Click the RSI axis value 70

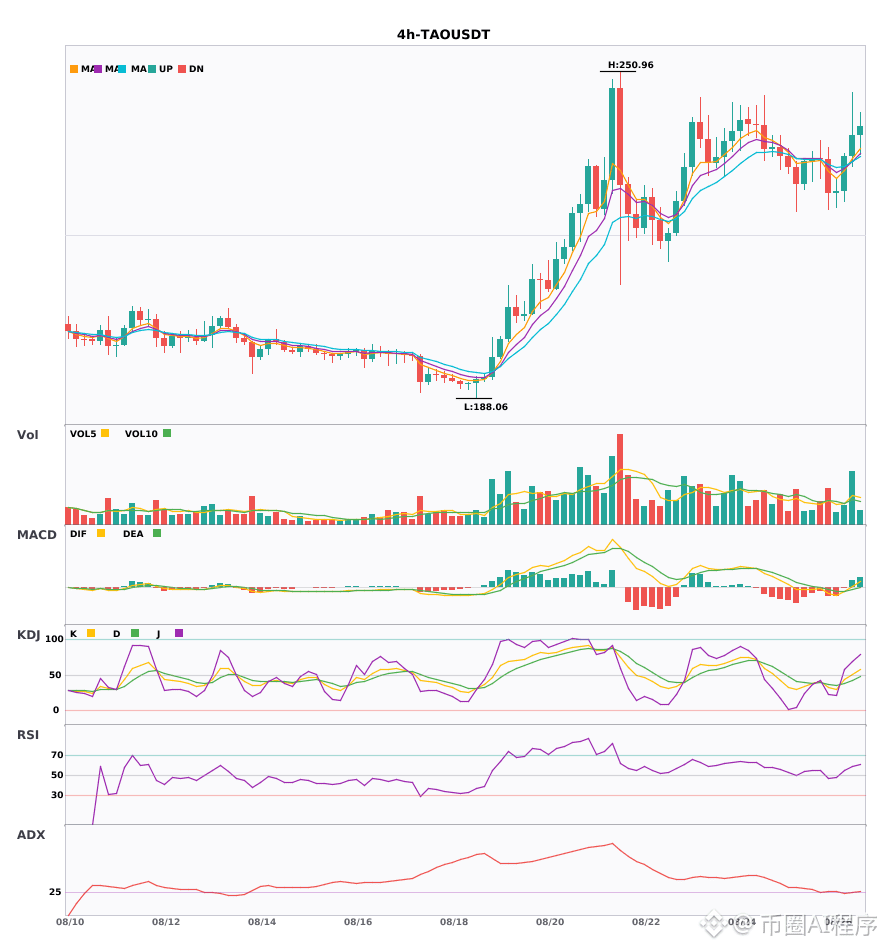57,755
